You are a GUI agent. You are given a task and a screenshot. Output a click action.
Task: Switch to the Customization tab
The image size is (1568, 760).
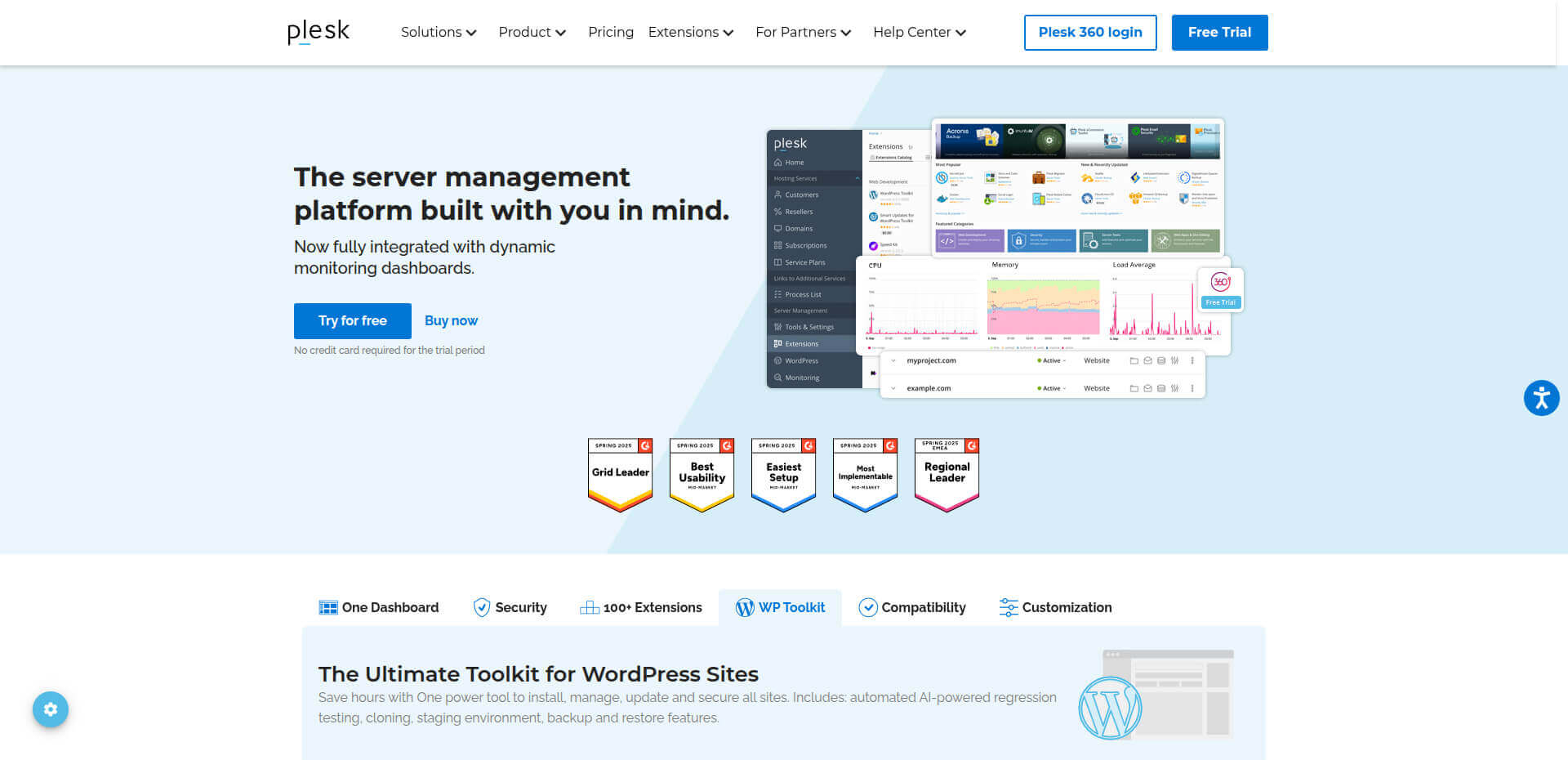point(1055,607)
